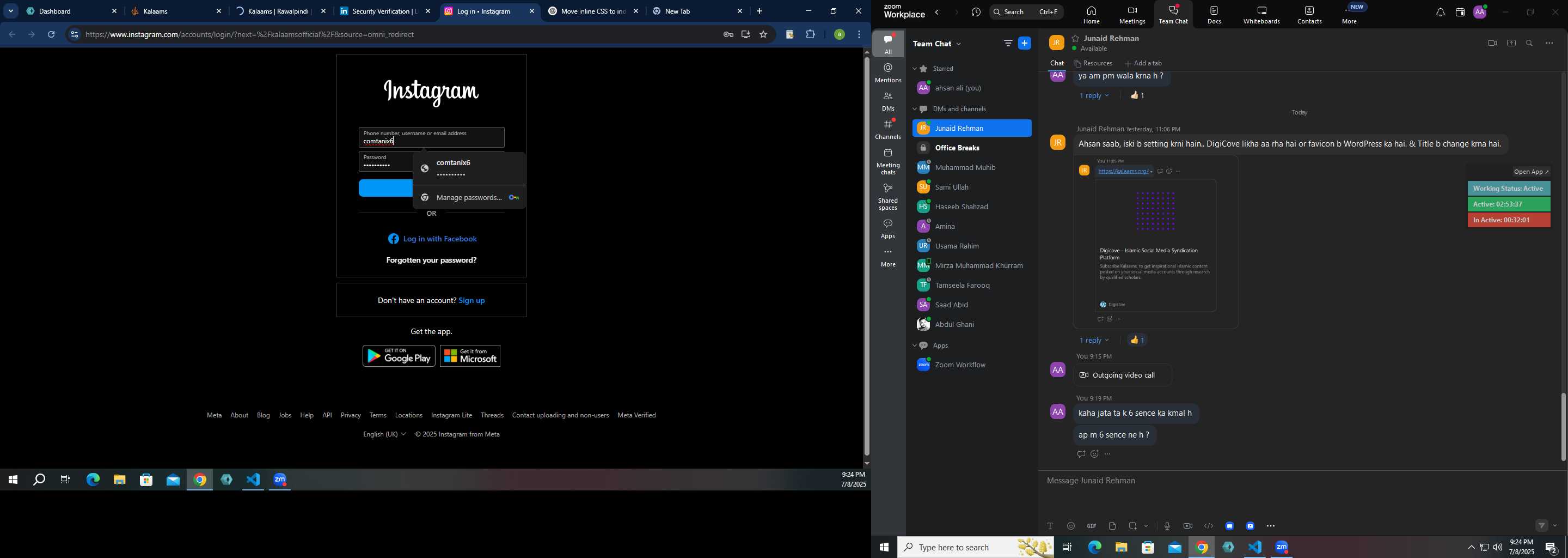1568x558 pixels.
Task: Open the English (UK) language dropdown
Action: tap(385, 434)
